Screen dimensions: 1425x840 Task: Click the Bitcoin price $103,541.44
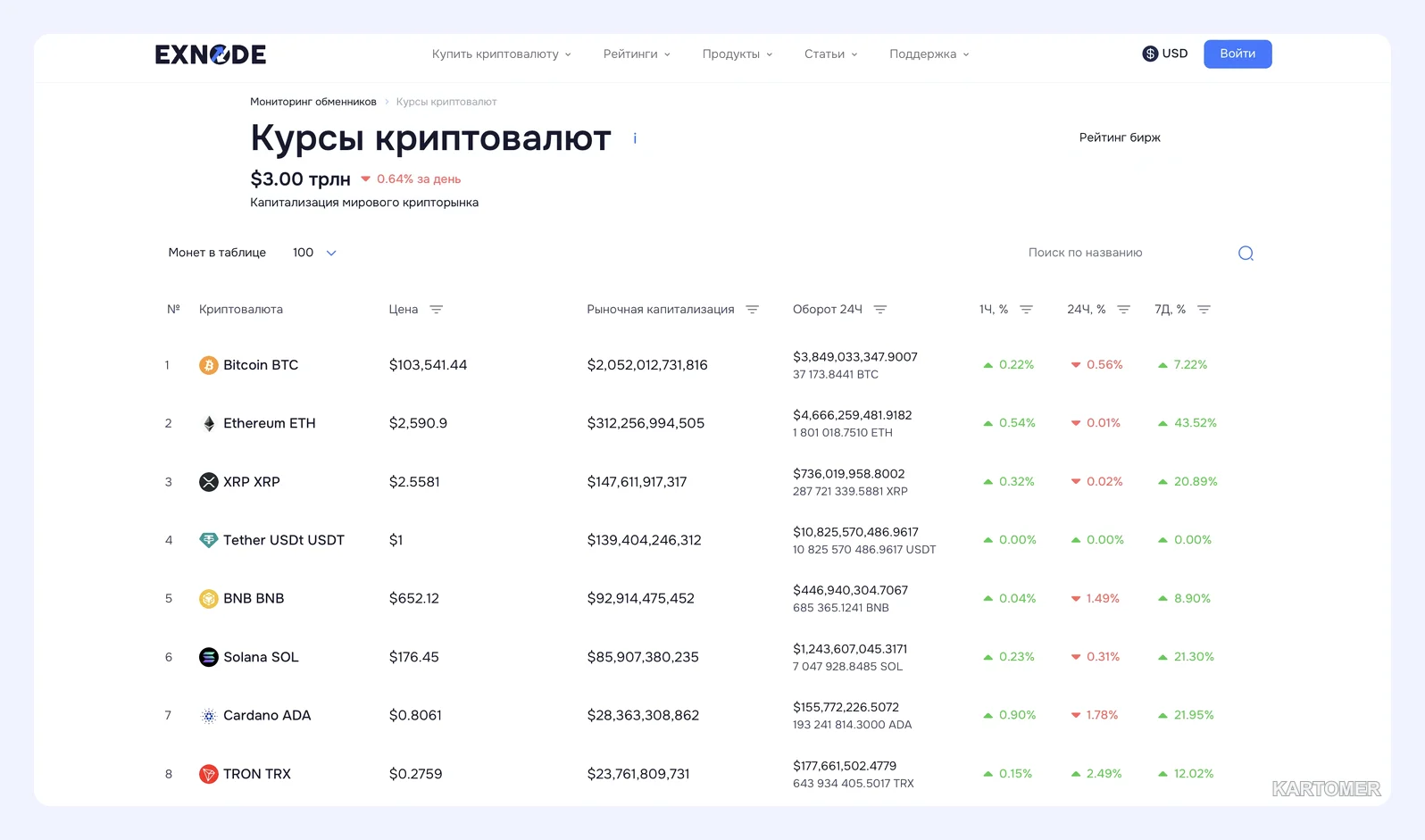coord(428,365)
